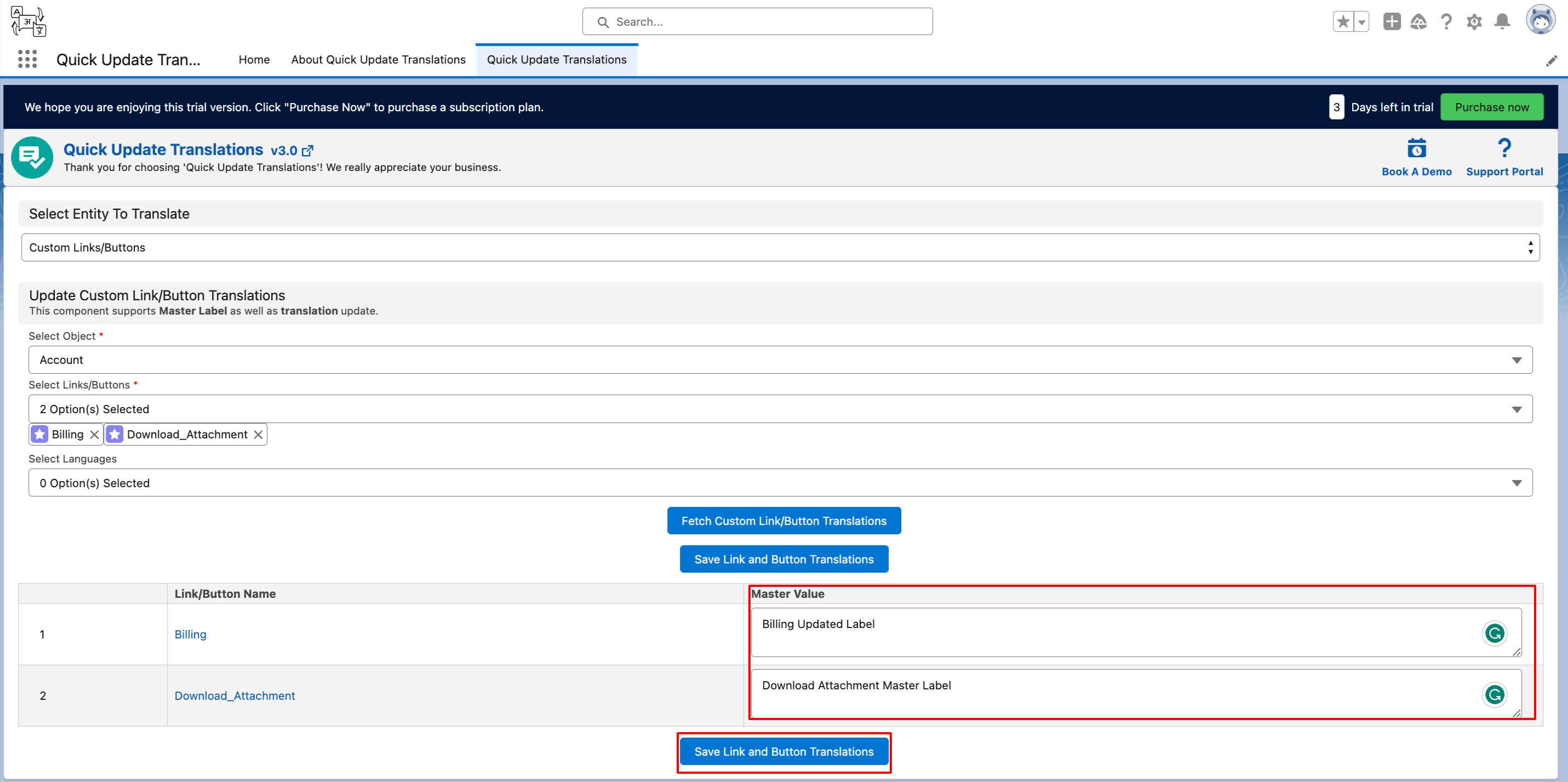The height and width of the screenshot is (782, 1568).
Task: Open the version external link icon
Action: pos(308,151)
